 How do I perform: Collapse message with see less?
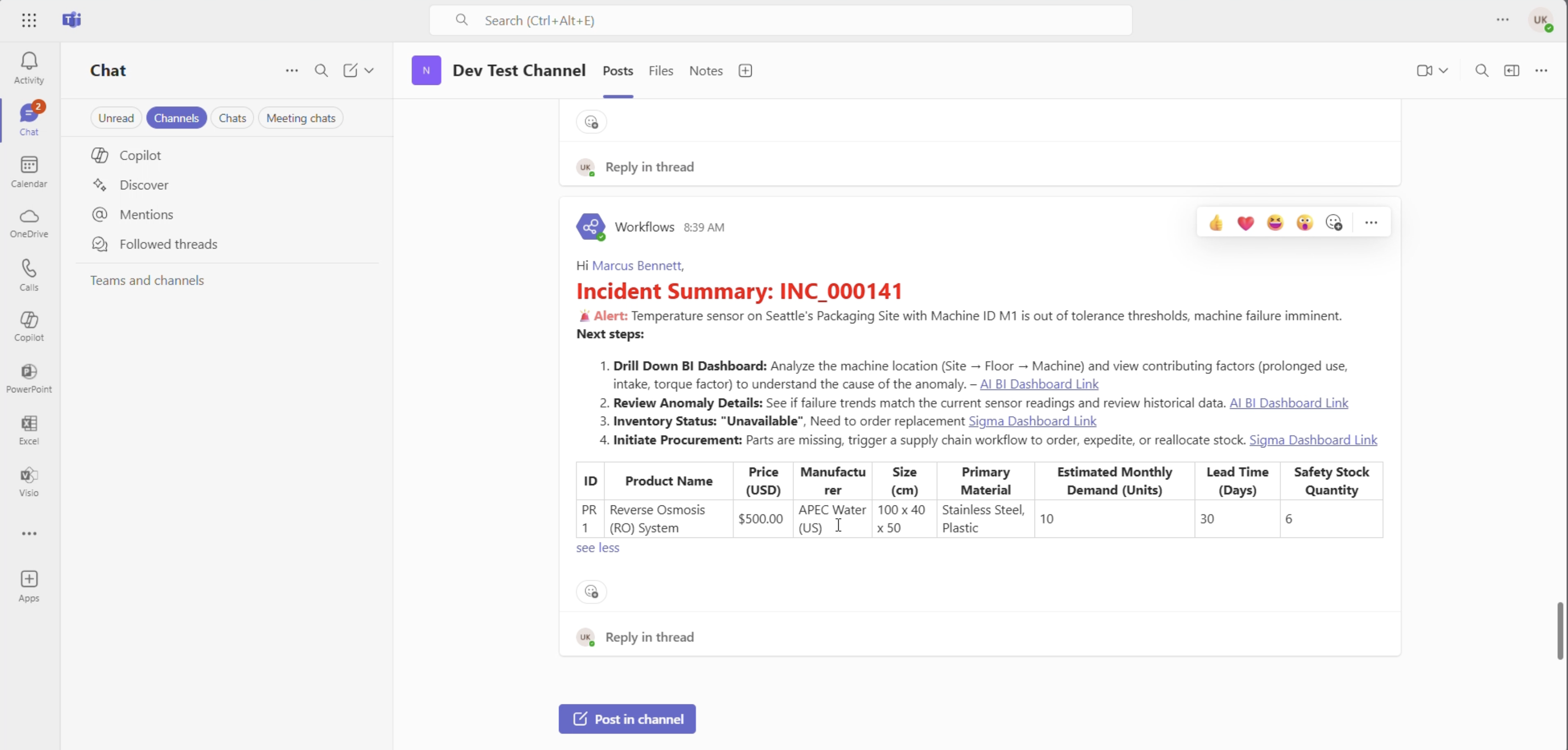(x=597, y=547)
